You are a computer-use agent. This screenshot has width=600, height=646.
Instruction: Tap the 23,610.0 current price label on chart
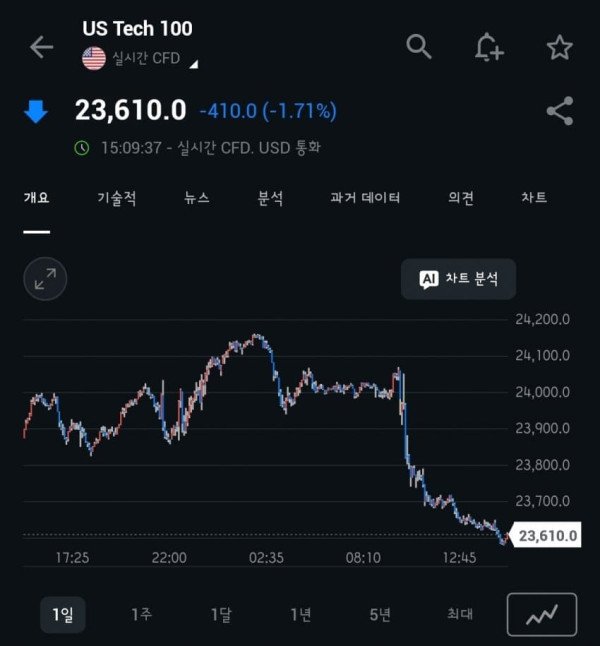coord(547,536)
